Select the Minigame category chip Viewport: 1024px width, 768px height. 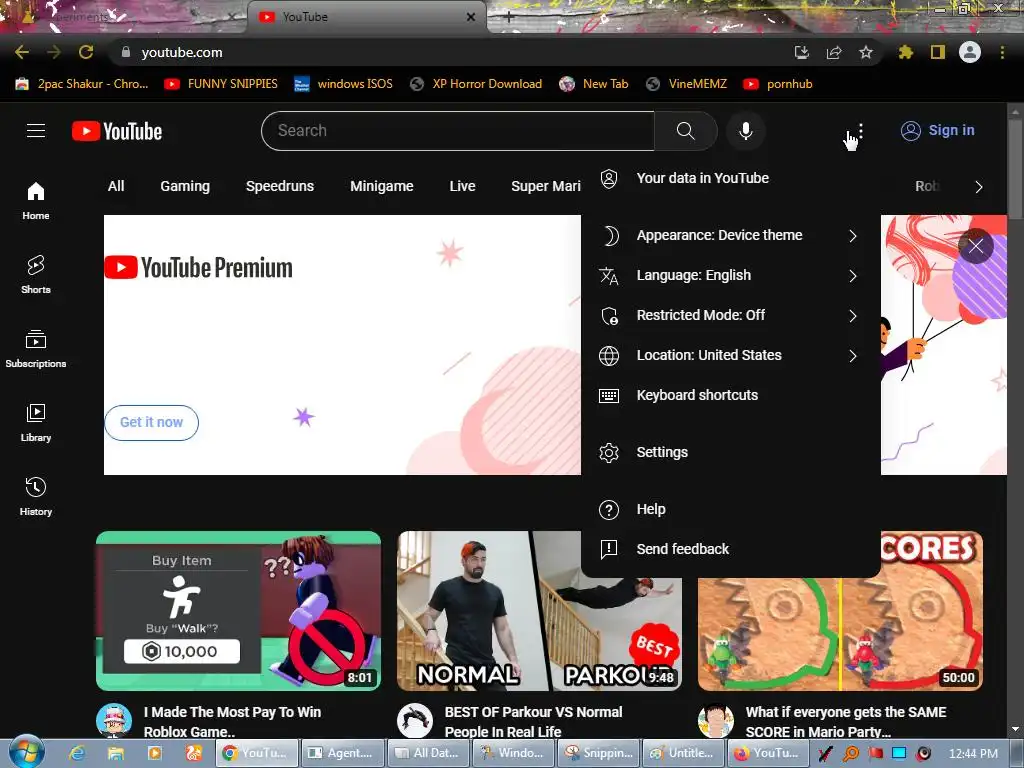(381, 186)
